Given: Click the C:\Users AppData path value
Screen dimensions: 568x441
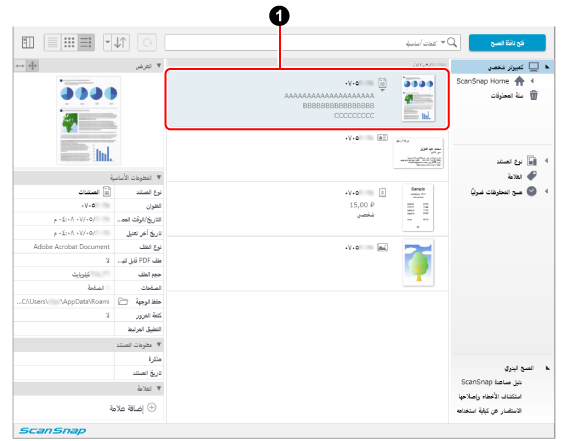Looking at the screenshot, I should (63, 301).
